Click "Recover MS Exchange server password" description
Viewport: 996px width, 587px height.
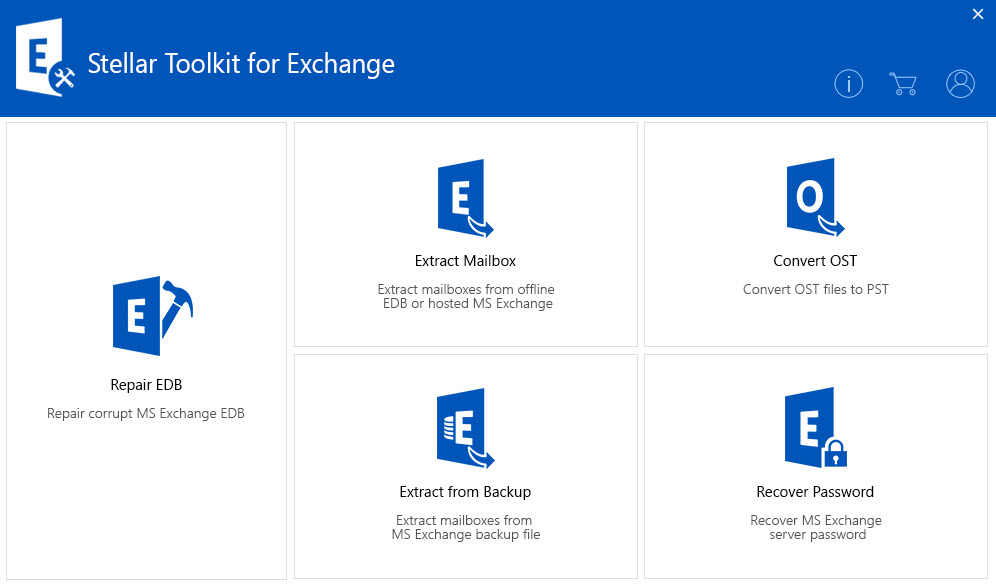coord(816,527)
